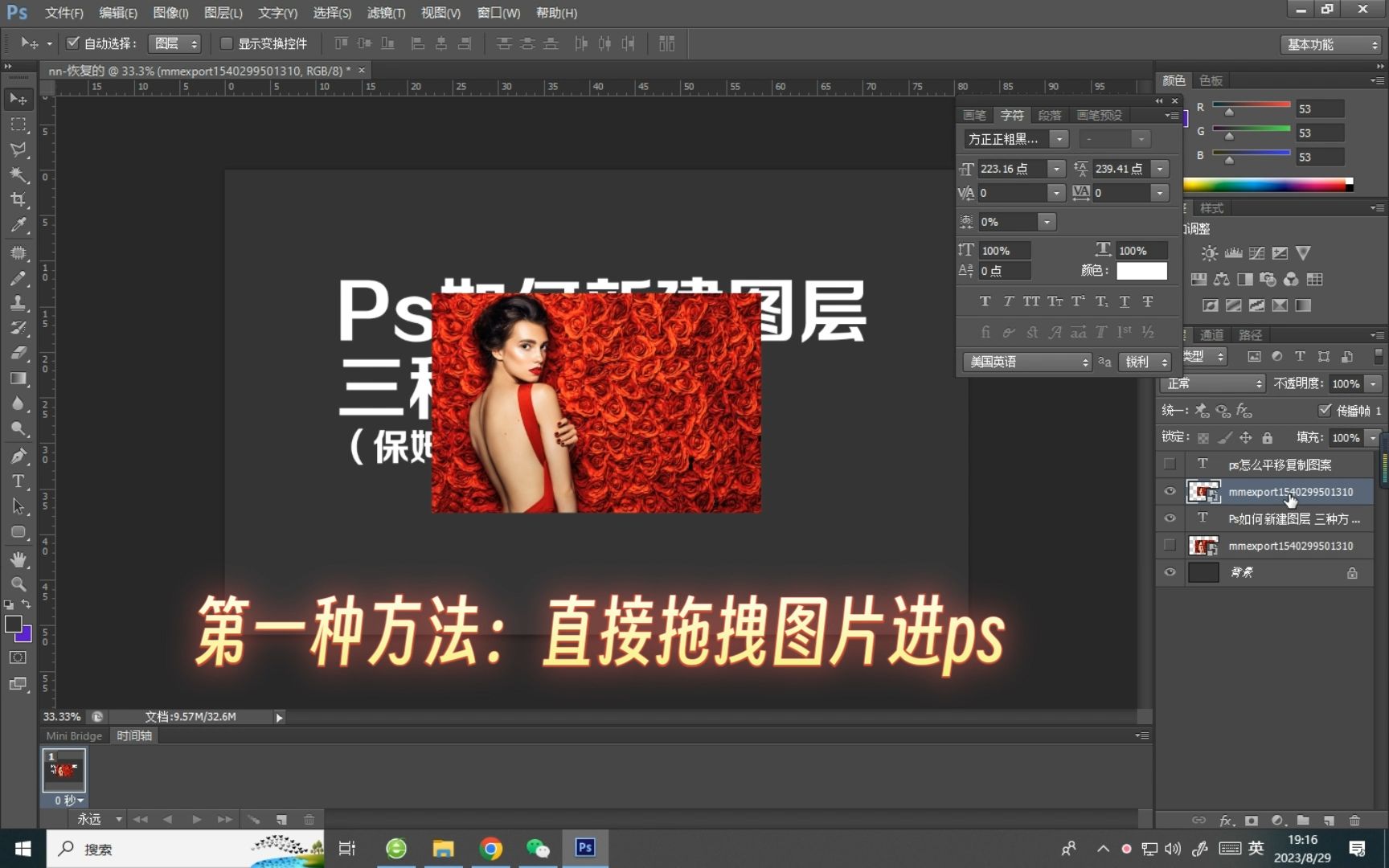1389x868 pixels.
Task: Show the 'ps怎么平移复制图案' text layer
Action: 1170,465
